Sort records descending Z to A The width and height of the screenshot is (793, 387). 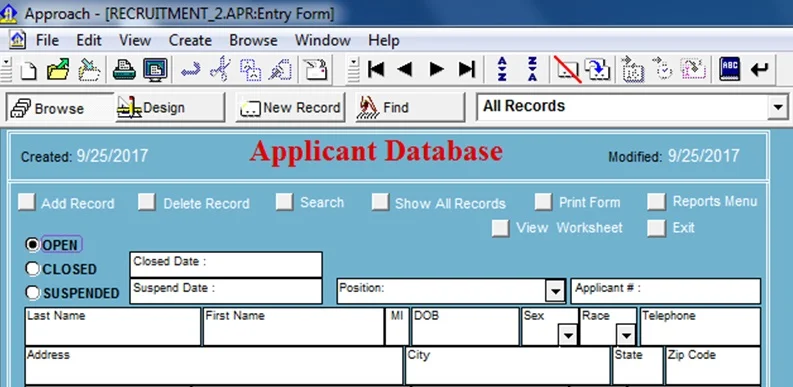(x=532, y=69)
